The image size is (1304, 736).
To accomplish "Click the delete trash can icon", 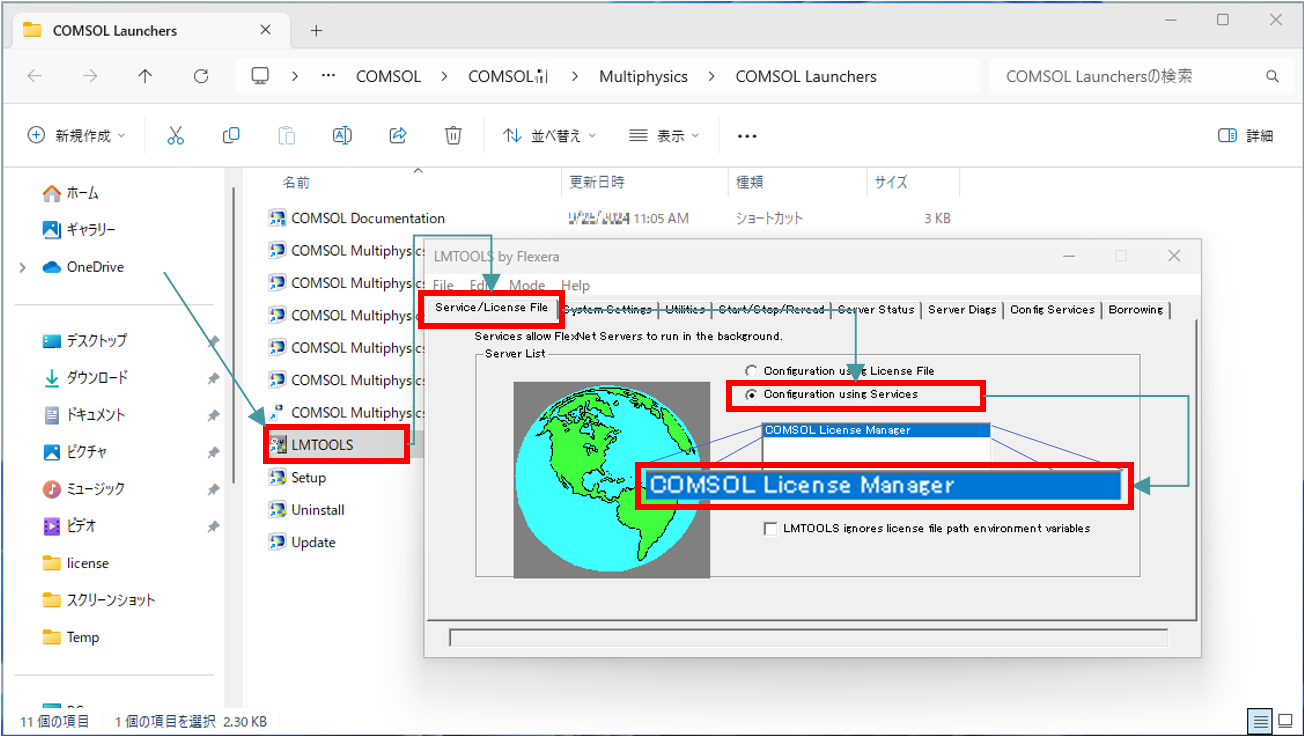I will 453,136.
